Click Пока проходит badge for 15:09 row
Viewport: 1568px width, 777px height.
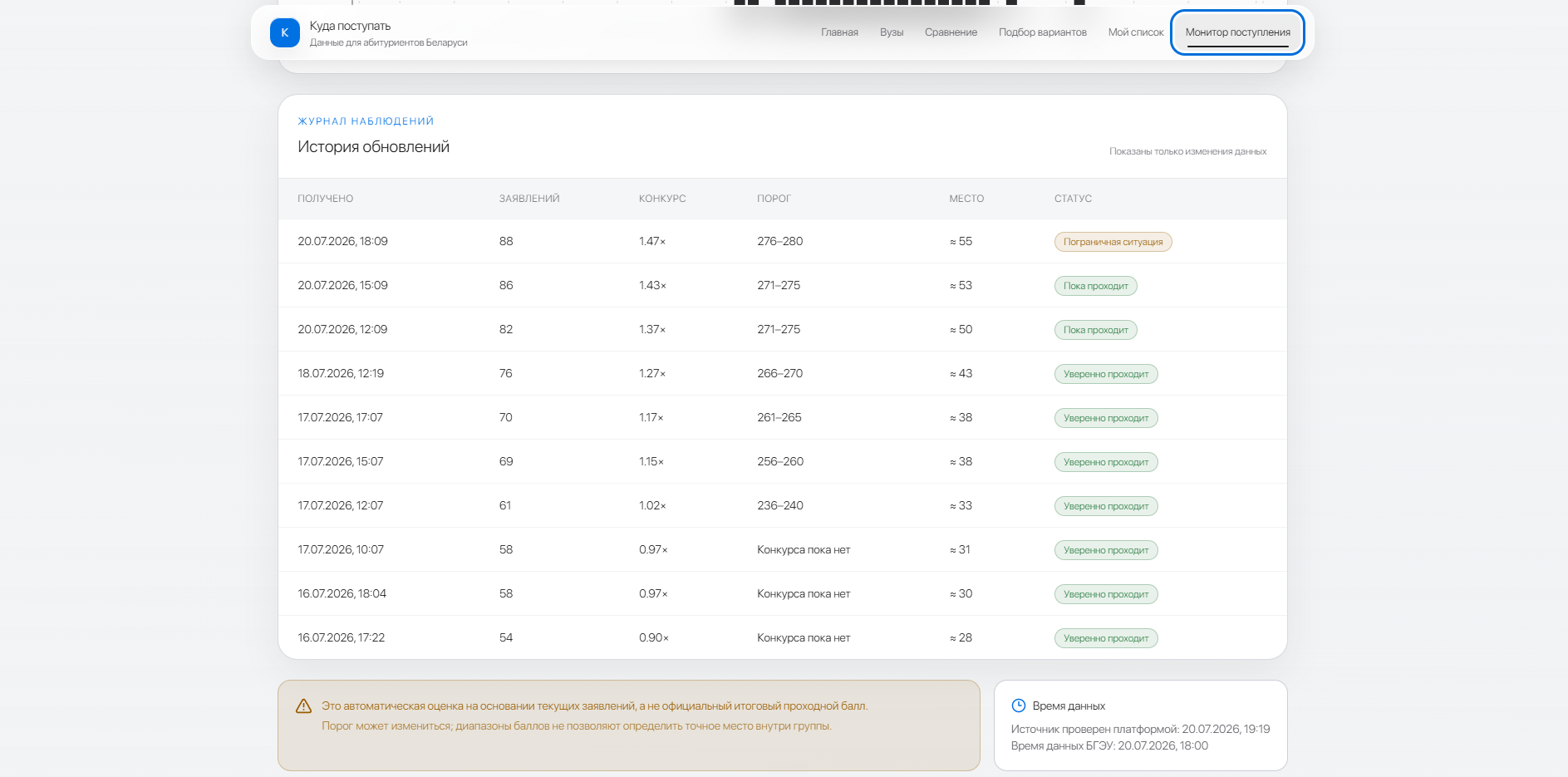tap(1095, 286)
